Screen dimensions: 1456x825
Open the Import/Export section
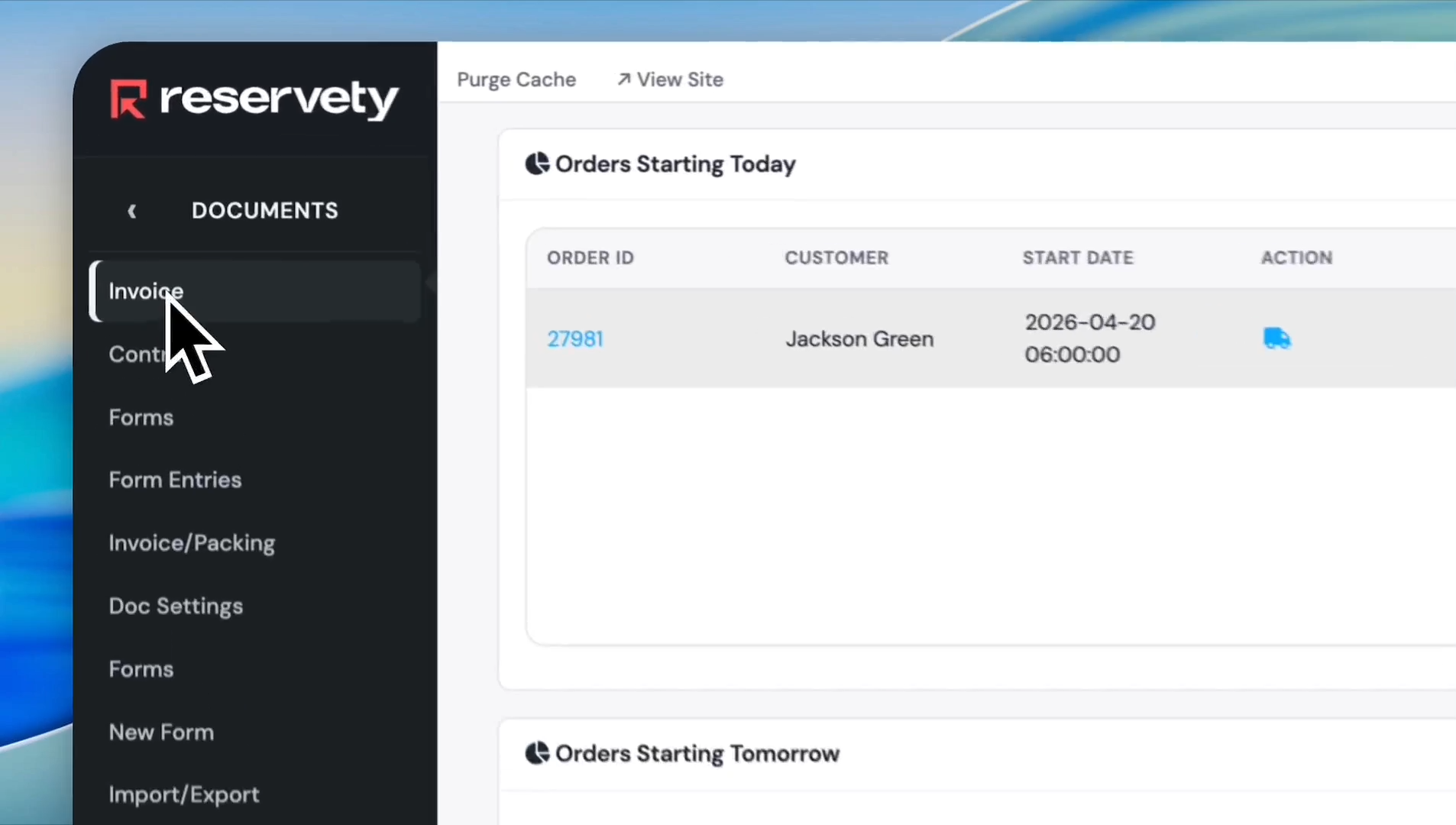[184, 794]
